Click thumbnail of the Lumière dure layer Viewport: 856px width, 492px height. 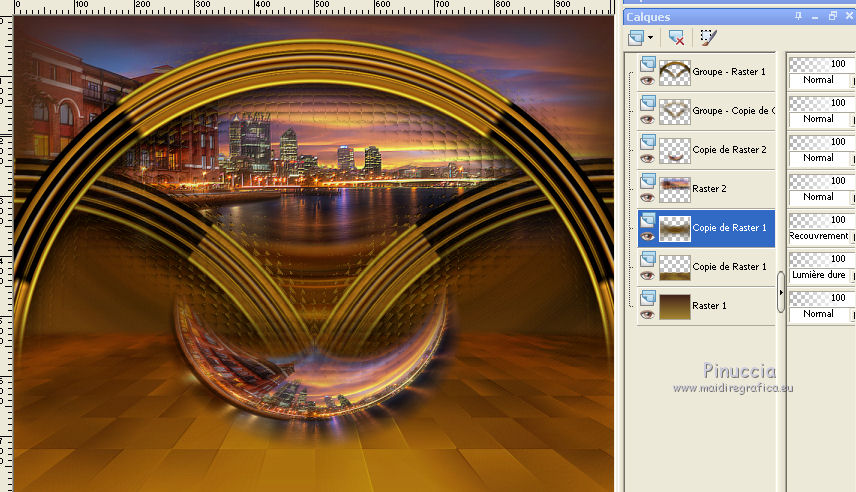click(675, 268)
